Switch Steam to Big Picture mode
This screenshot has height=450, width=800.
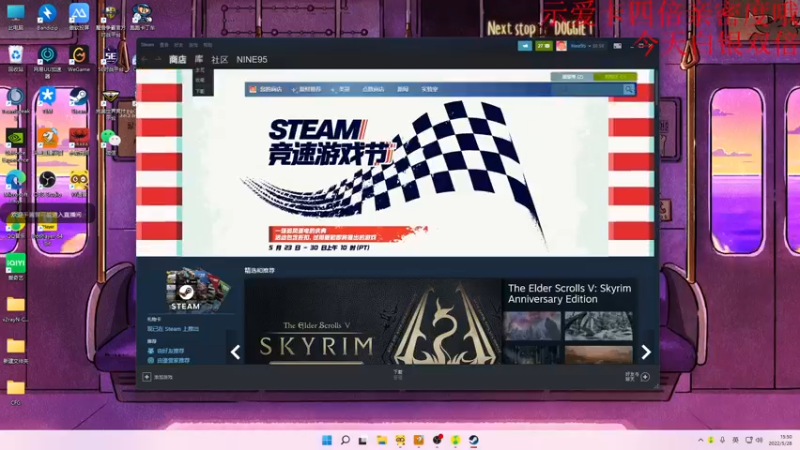617,46
